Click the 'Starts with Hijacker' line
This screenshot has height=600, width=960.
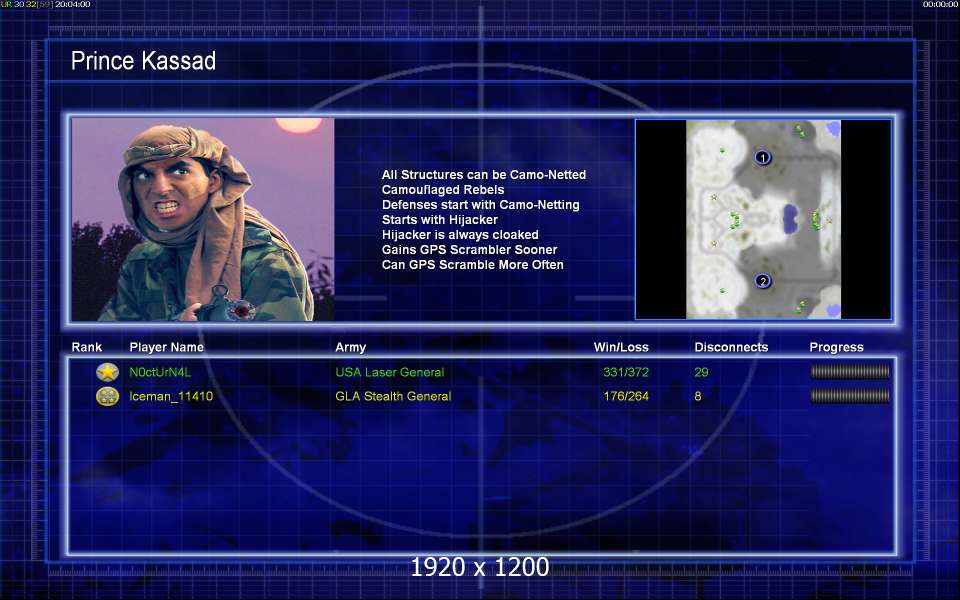tap(440, 219)
